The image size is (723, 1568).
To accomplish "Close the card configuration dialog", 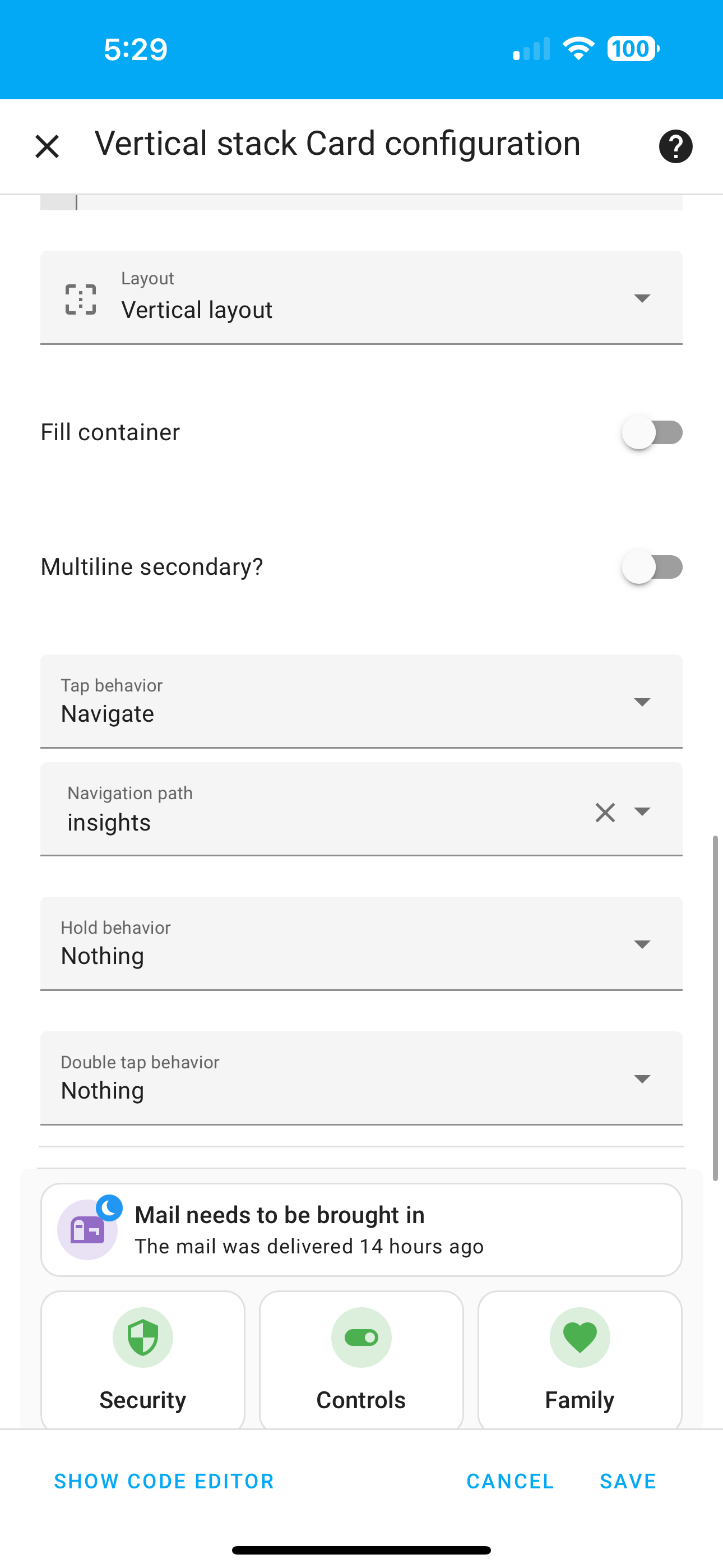I will click(47, 147).
